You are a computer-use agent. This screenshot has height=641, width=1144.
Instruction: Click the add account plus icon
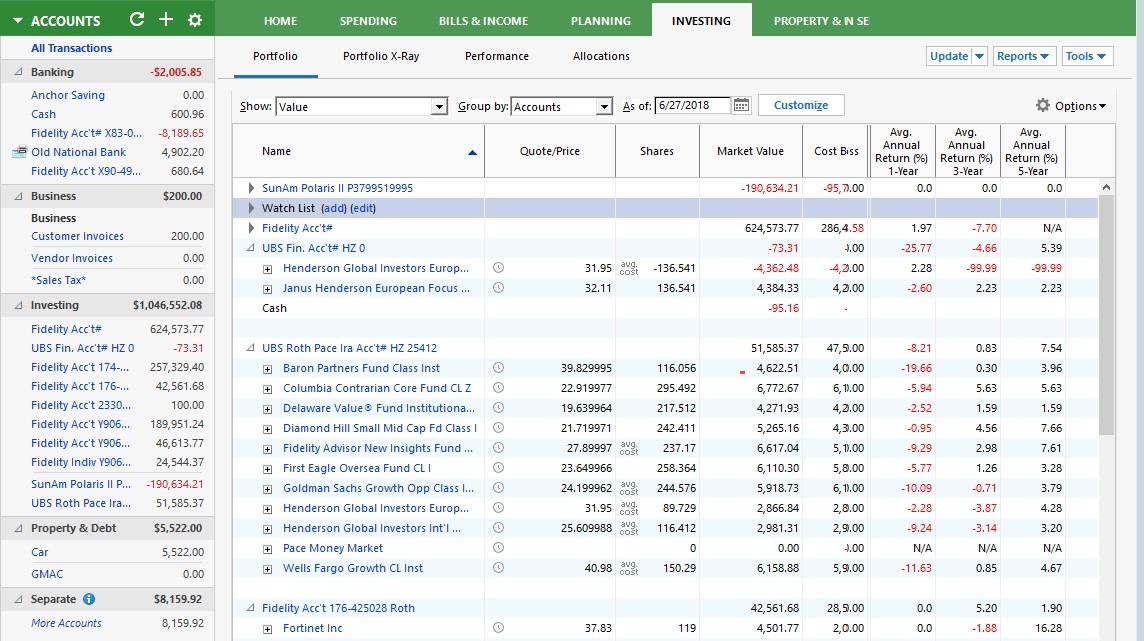coord(166,20)
